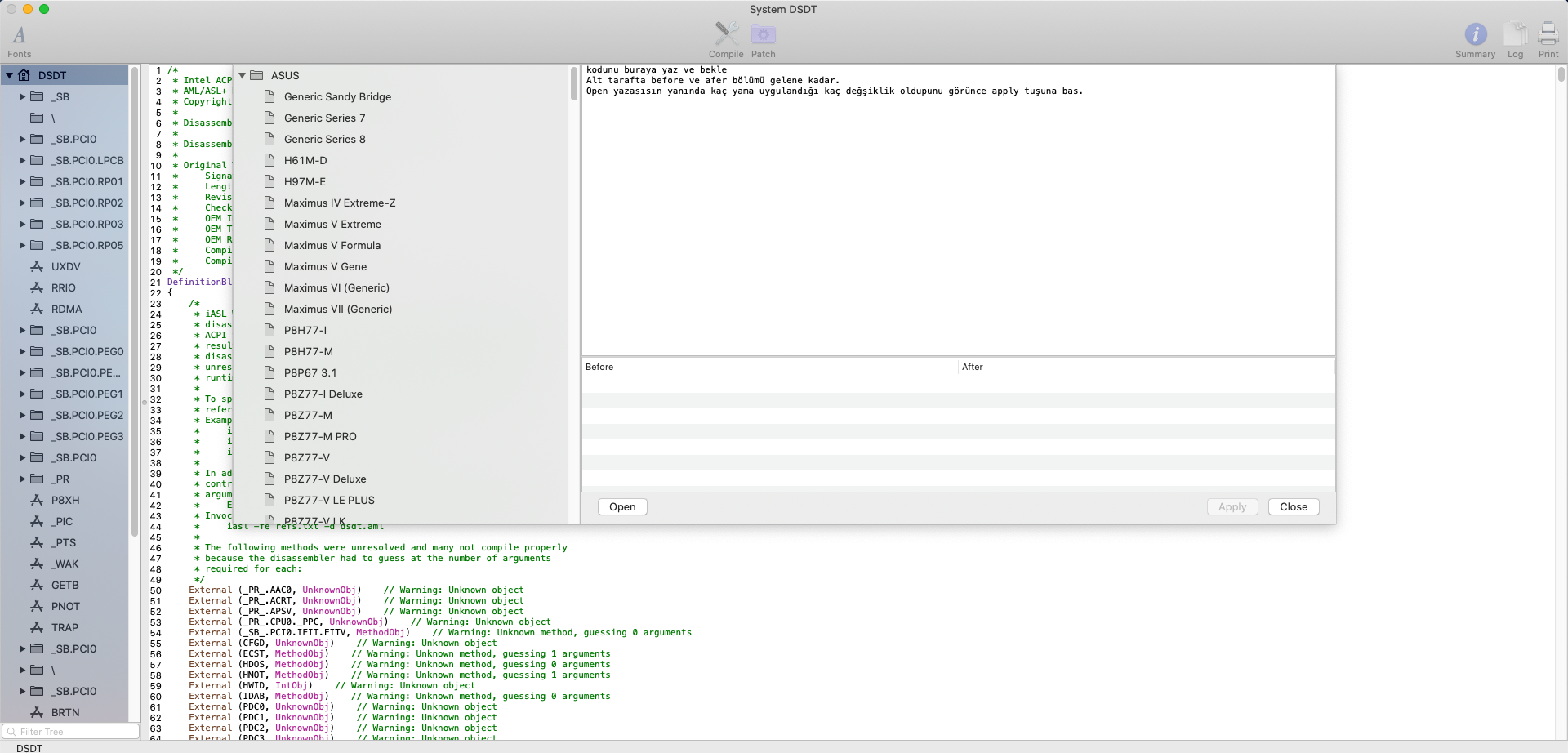Select Maximus V Formula patch entry

pyautogui.click(x=332, y=246)
